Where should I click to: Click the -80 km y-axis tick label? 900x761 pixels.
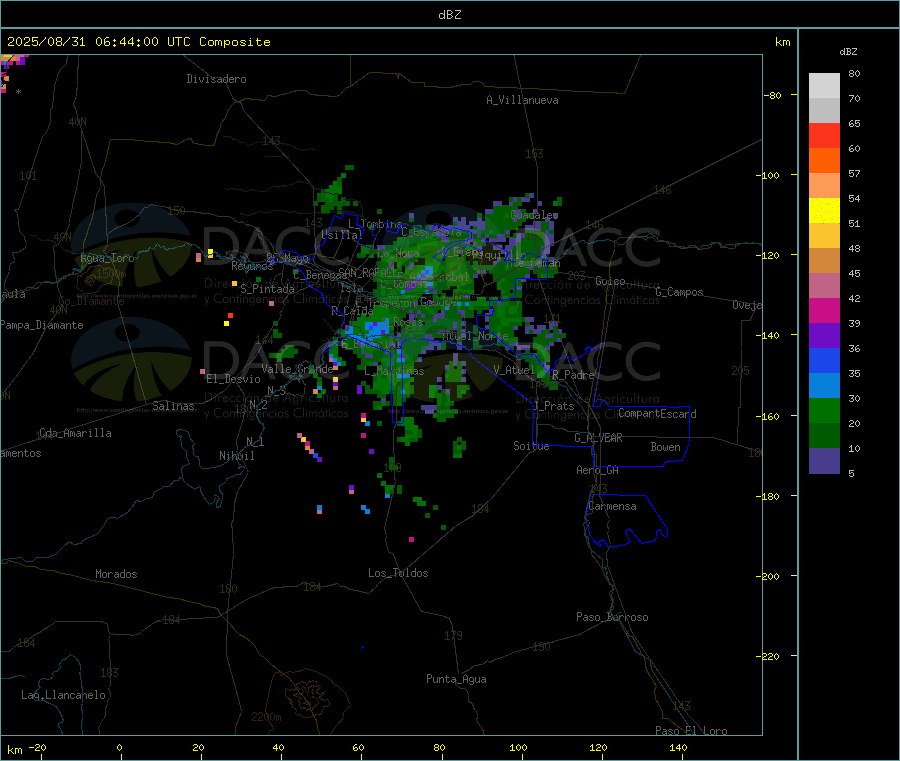point(772,95)
